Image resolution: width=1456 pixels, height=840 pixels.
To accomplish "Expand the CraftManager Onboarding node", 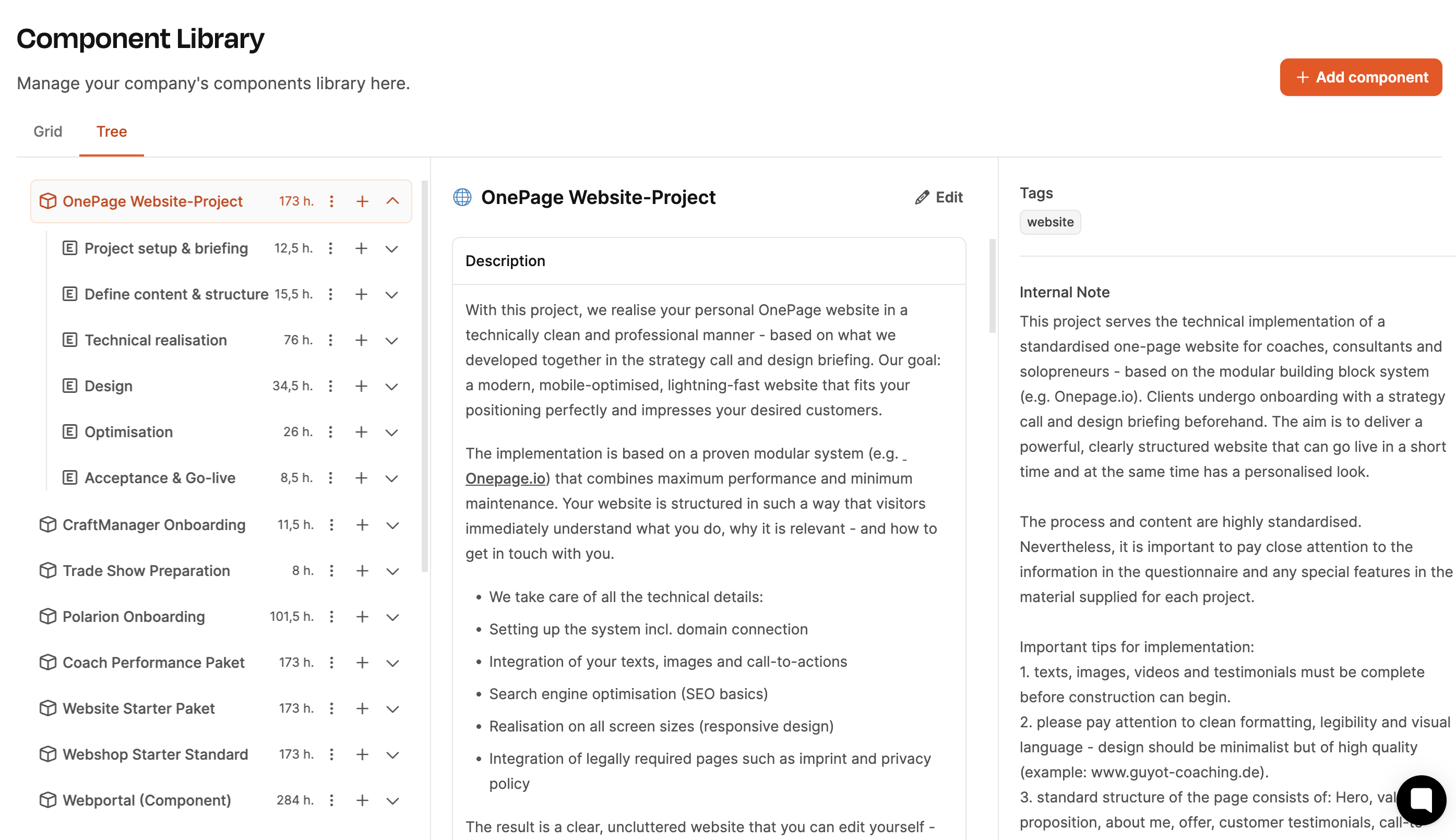I will [393, 525].
